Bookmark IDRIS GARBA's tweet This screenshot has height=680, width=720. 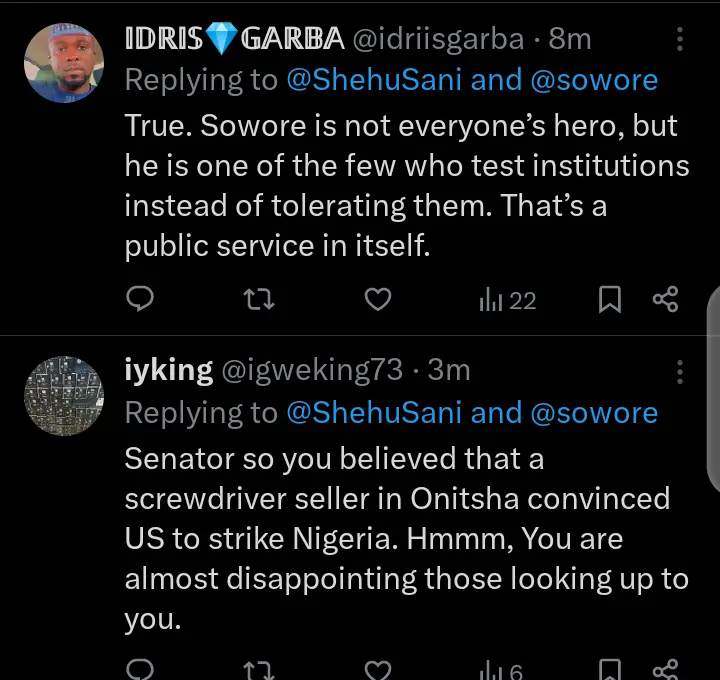point(609,298)
